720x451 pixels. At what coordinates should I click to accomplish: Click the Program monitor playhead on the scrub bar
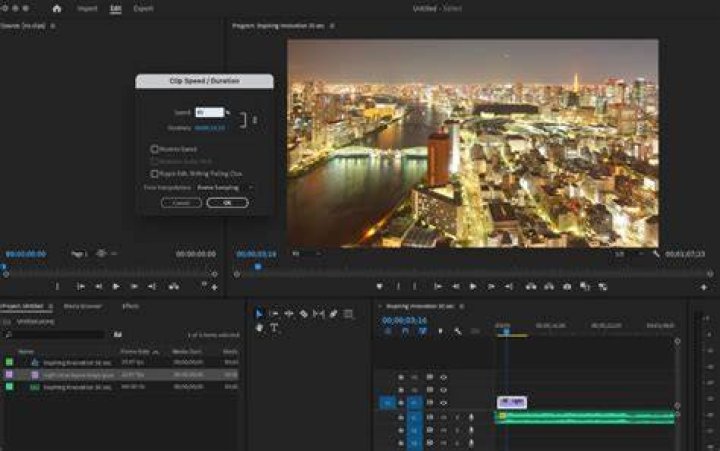pyautogui.click(x=258, y=266)
